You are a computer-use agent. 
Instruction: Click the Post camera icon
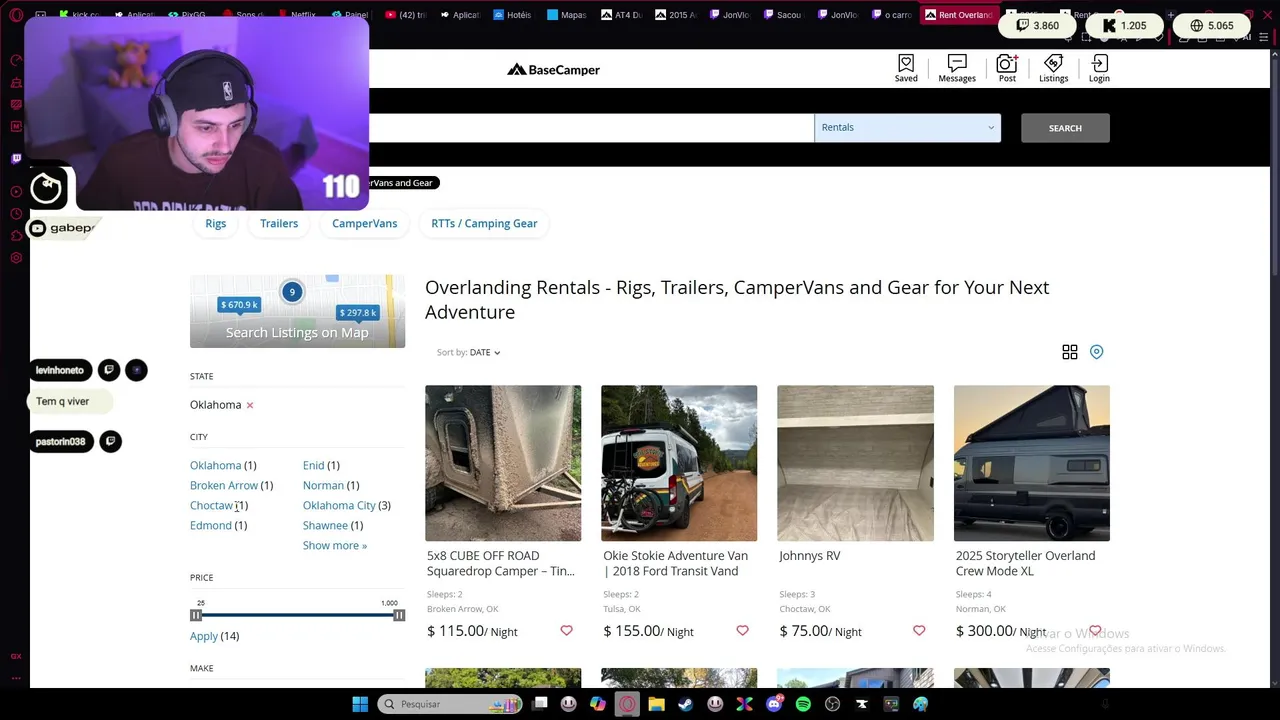pyautogui.click(x=1007, y=63)
